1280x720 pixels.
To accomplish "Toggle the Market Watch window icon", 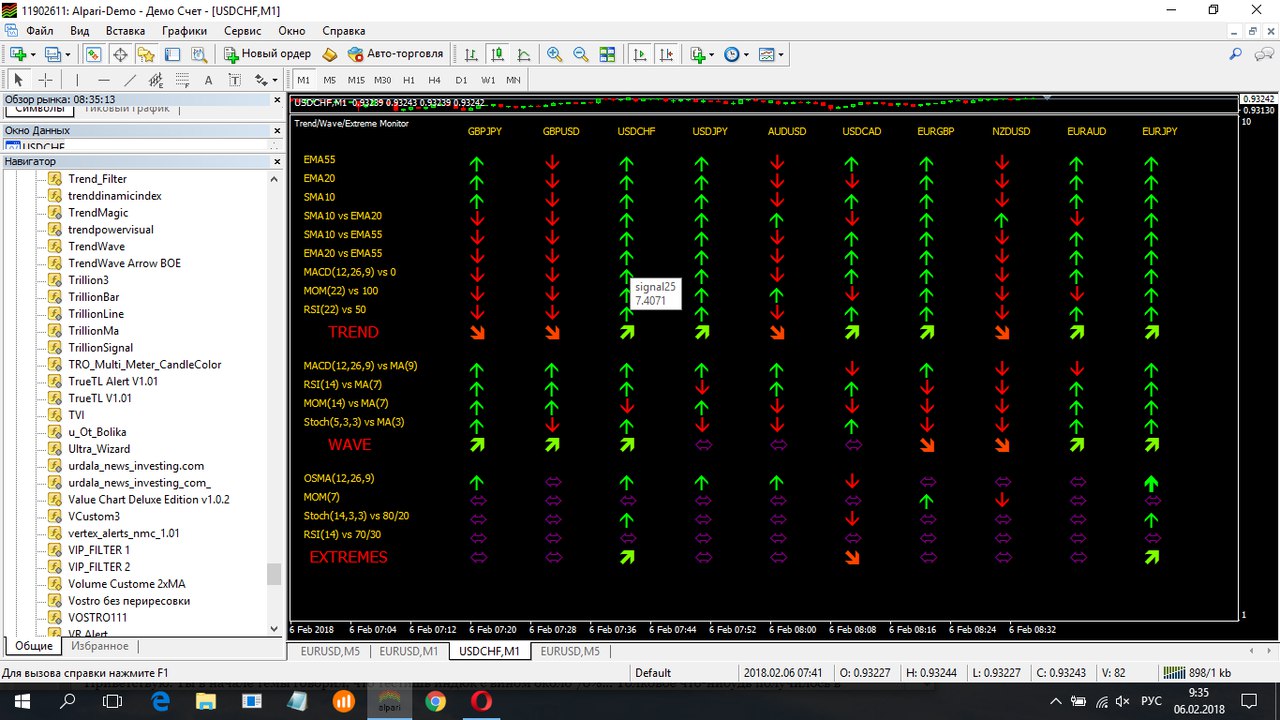I will click(x=93, y=54).
